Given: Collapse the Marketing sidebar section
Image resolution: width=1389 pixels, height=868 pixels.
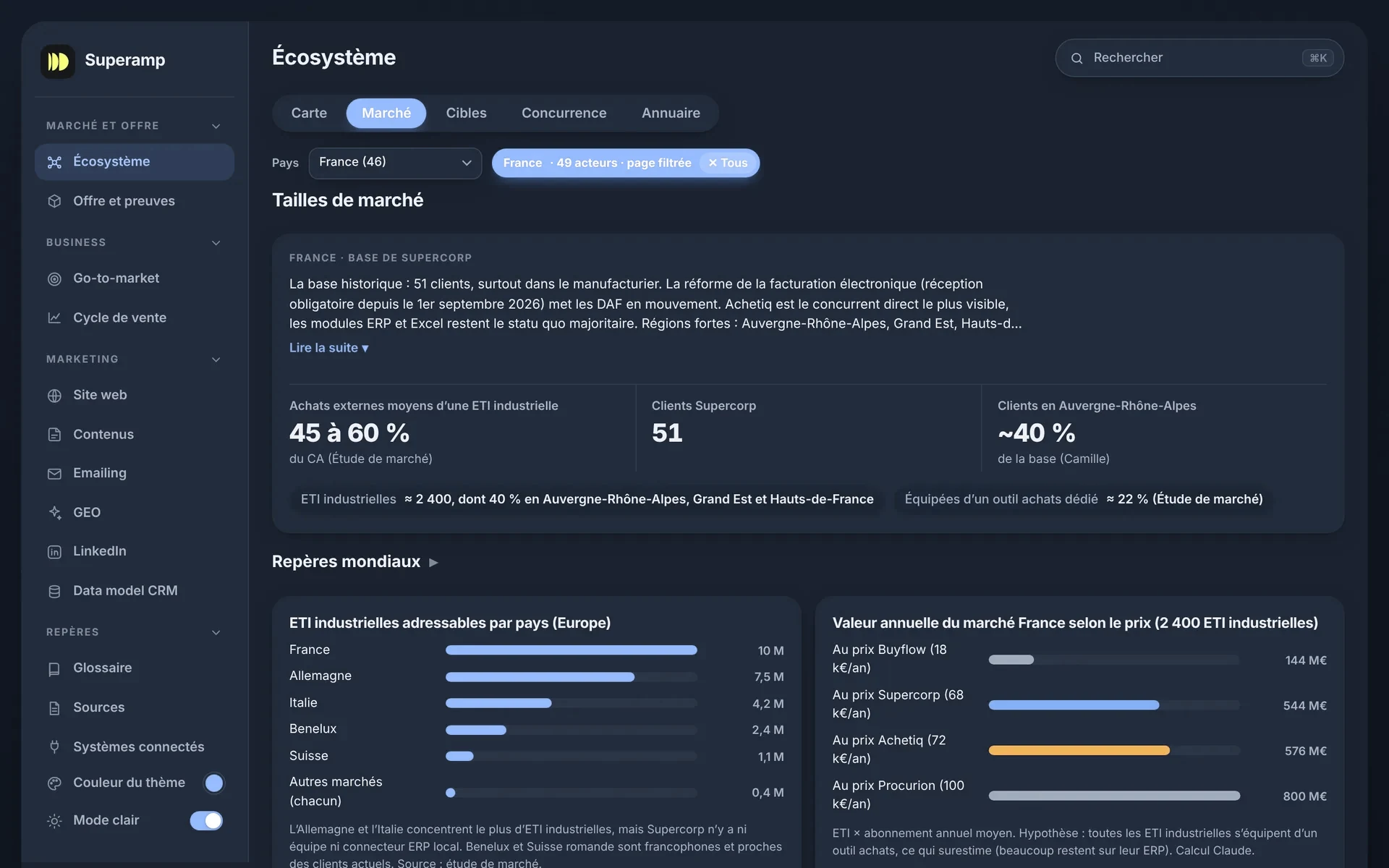Looking at the screenshot, I should click(216, 359).
